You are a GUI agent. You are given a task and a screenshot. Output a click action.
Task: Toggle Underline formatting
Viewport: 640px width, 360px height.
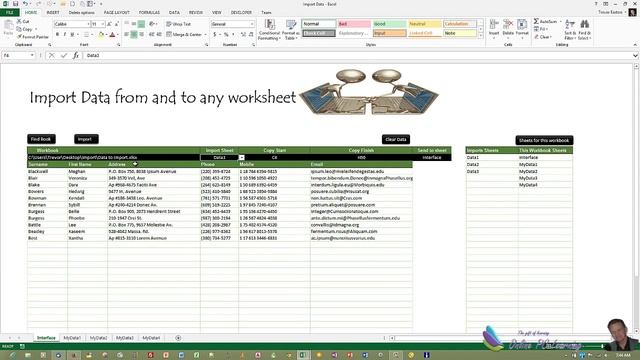(x=72, y=35)
